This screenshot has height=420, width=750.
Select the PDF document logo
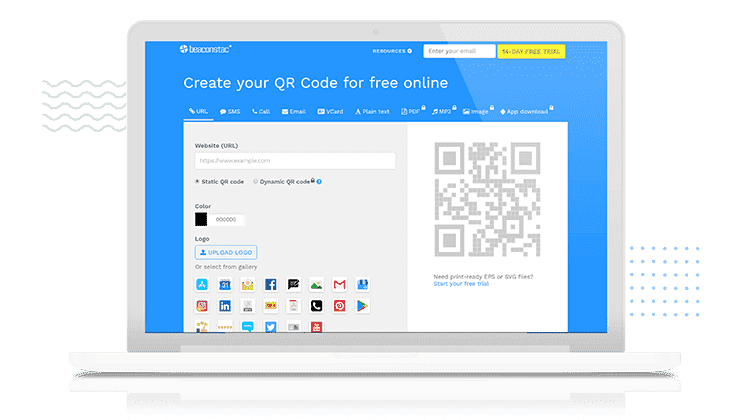pos(294,306)
